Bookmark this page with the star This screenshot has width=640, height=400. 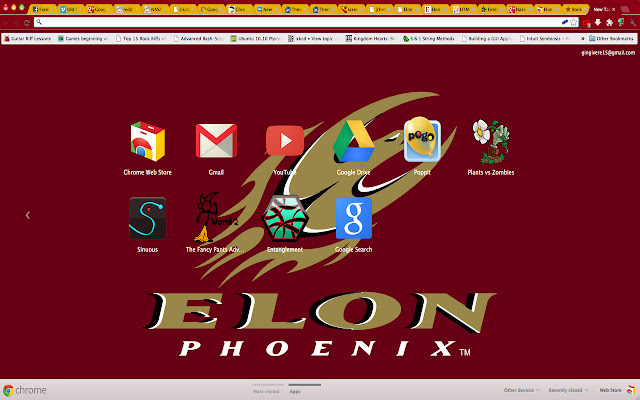pyautogui.click(x=573, y=22)
